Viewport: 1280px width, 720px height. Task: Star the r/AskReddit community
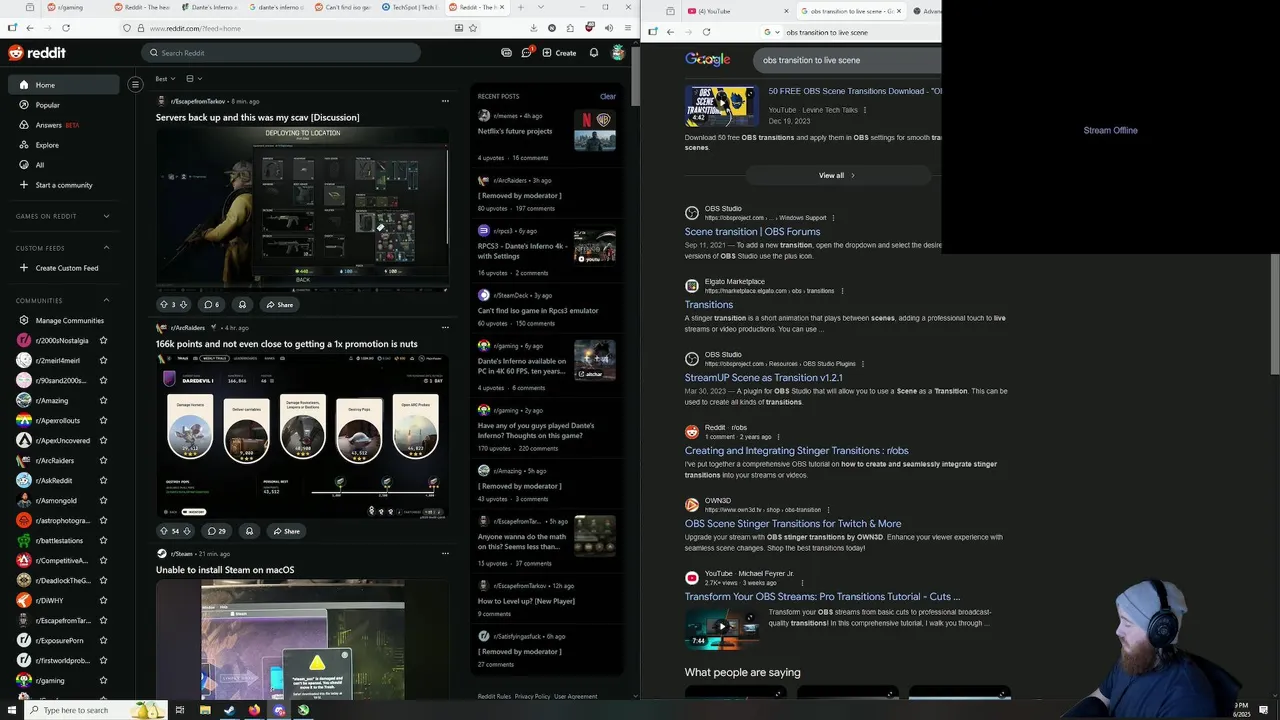tap(103, 480)
